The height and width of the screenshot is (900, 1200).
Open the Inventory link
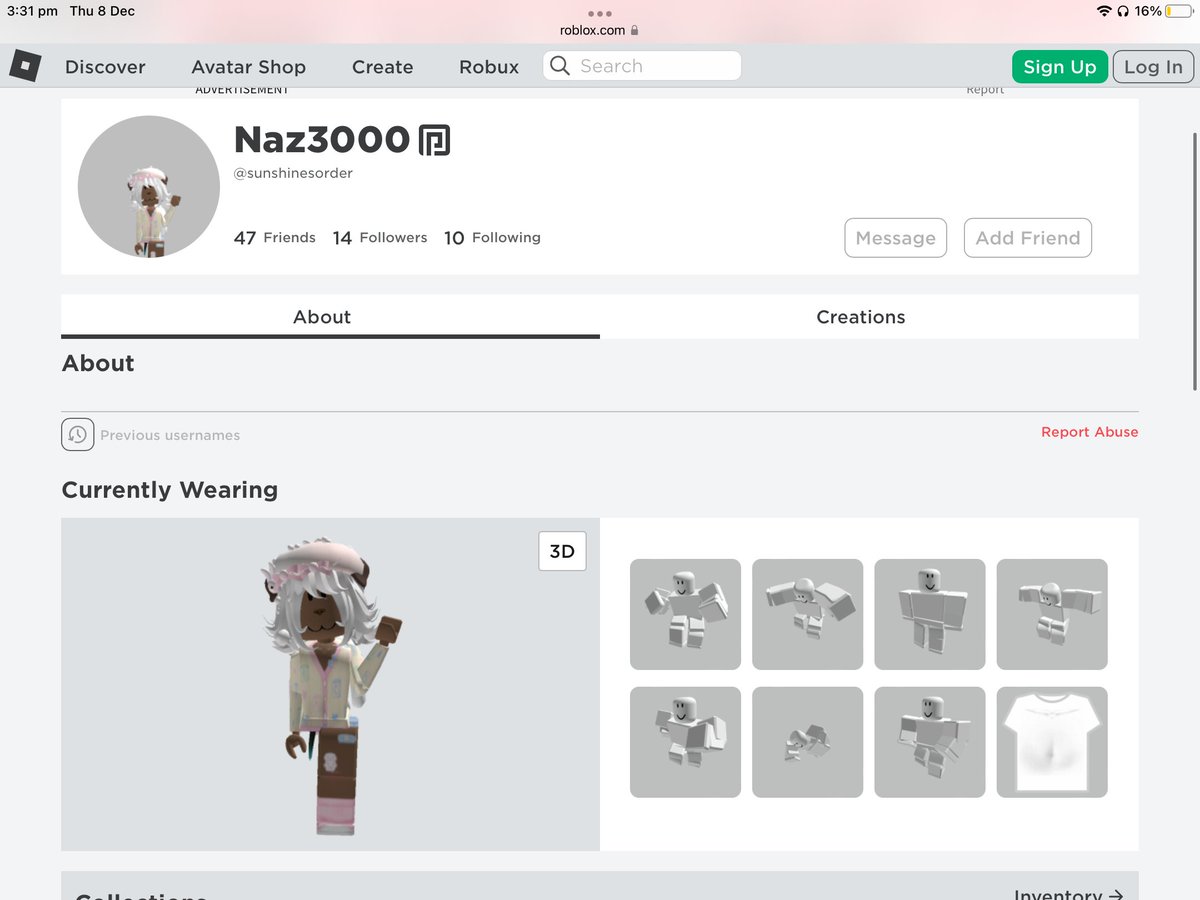1069,895
